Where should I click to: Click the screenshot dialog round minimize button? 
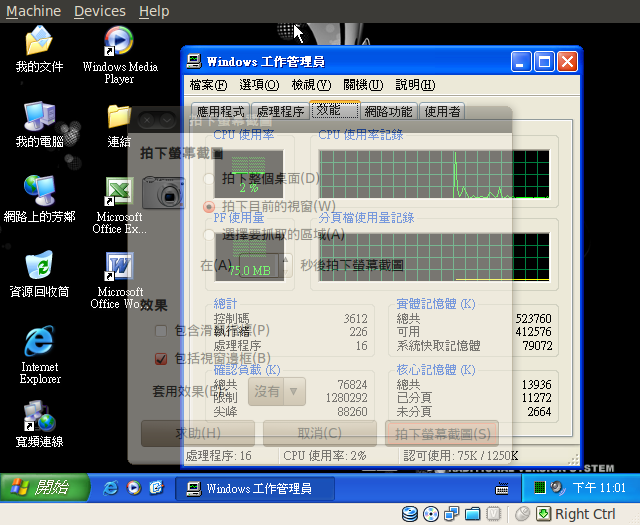point(167,120)
